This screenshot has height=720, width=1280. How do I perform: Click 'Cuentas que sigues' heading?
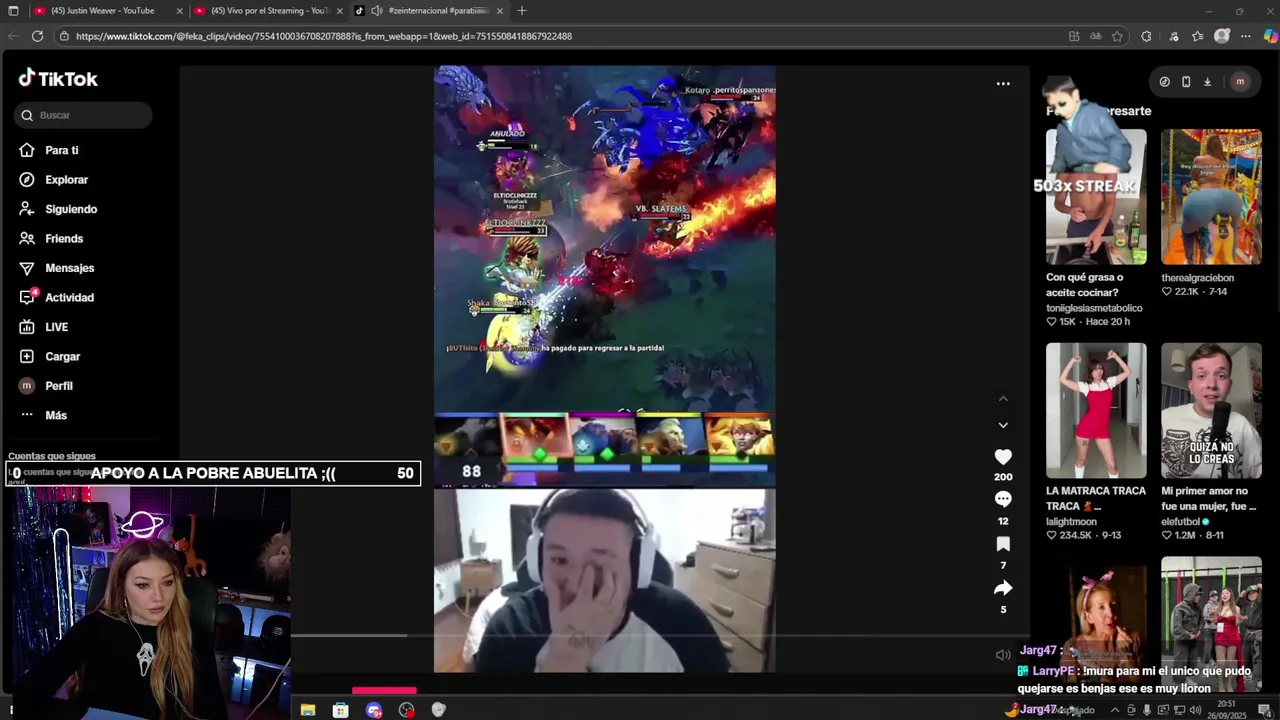coord(52,456)
